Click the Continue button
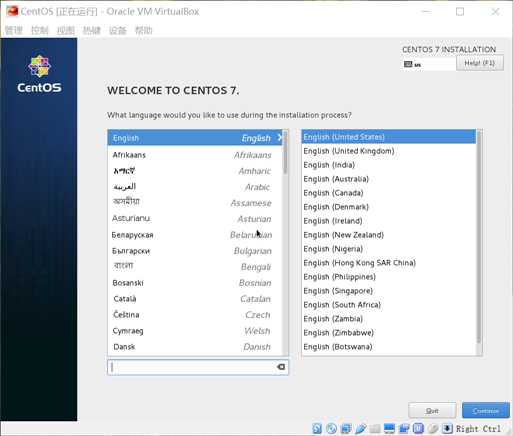The width and height of the screenshot is (513, 436). click(486, 410)
